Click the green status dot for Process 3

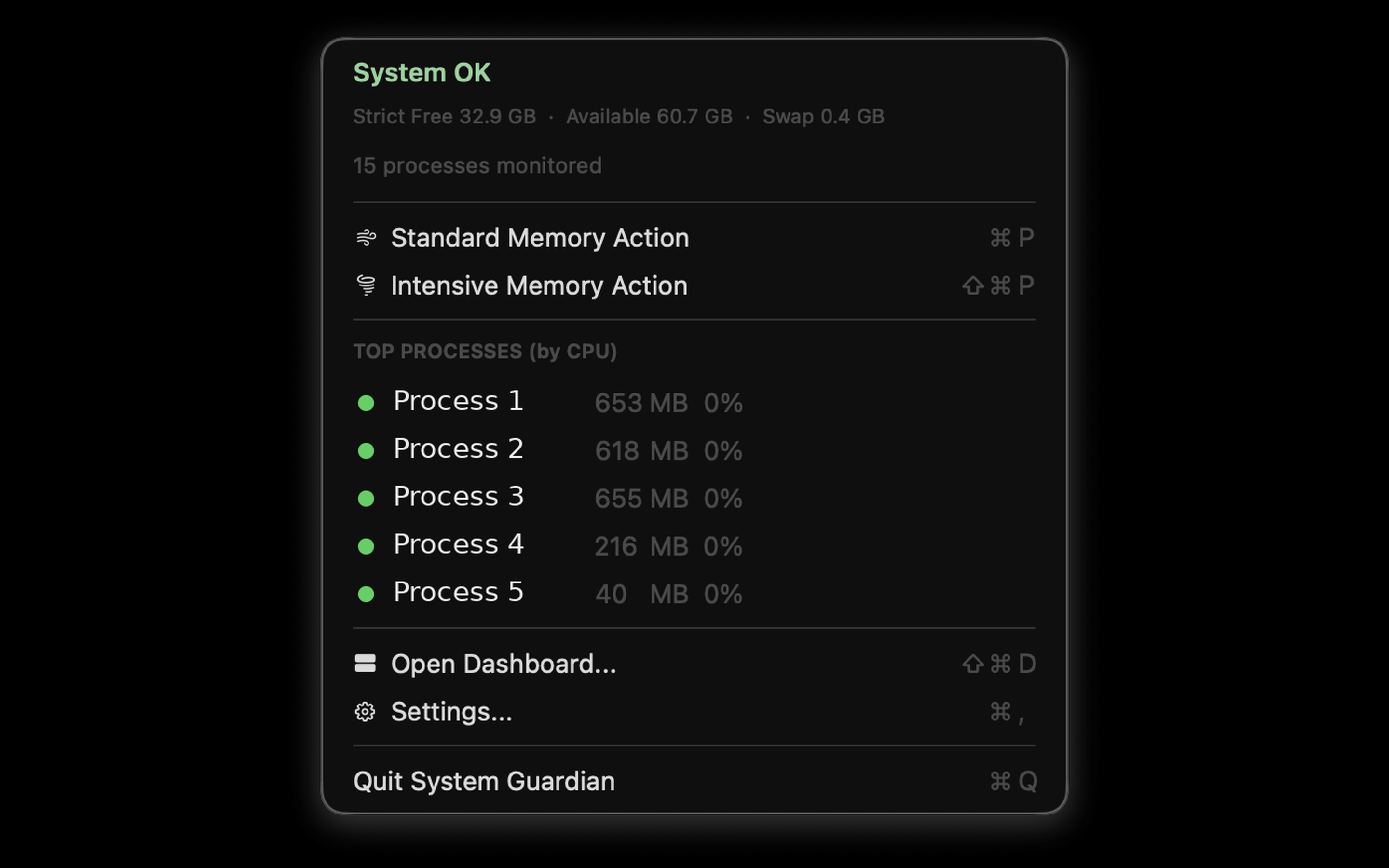pos(367,499)
